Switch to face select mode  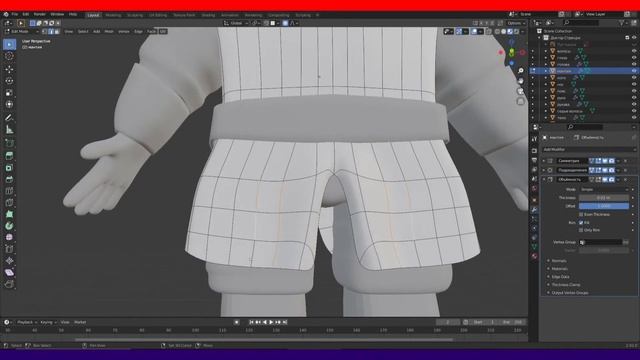(57, 31)
